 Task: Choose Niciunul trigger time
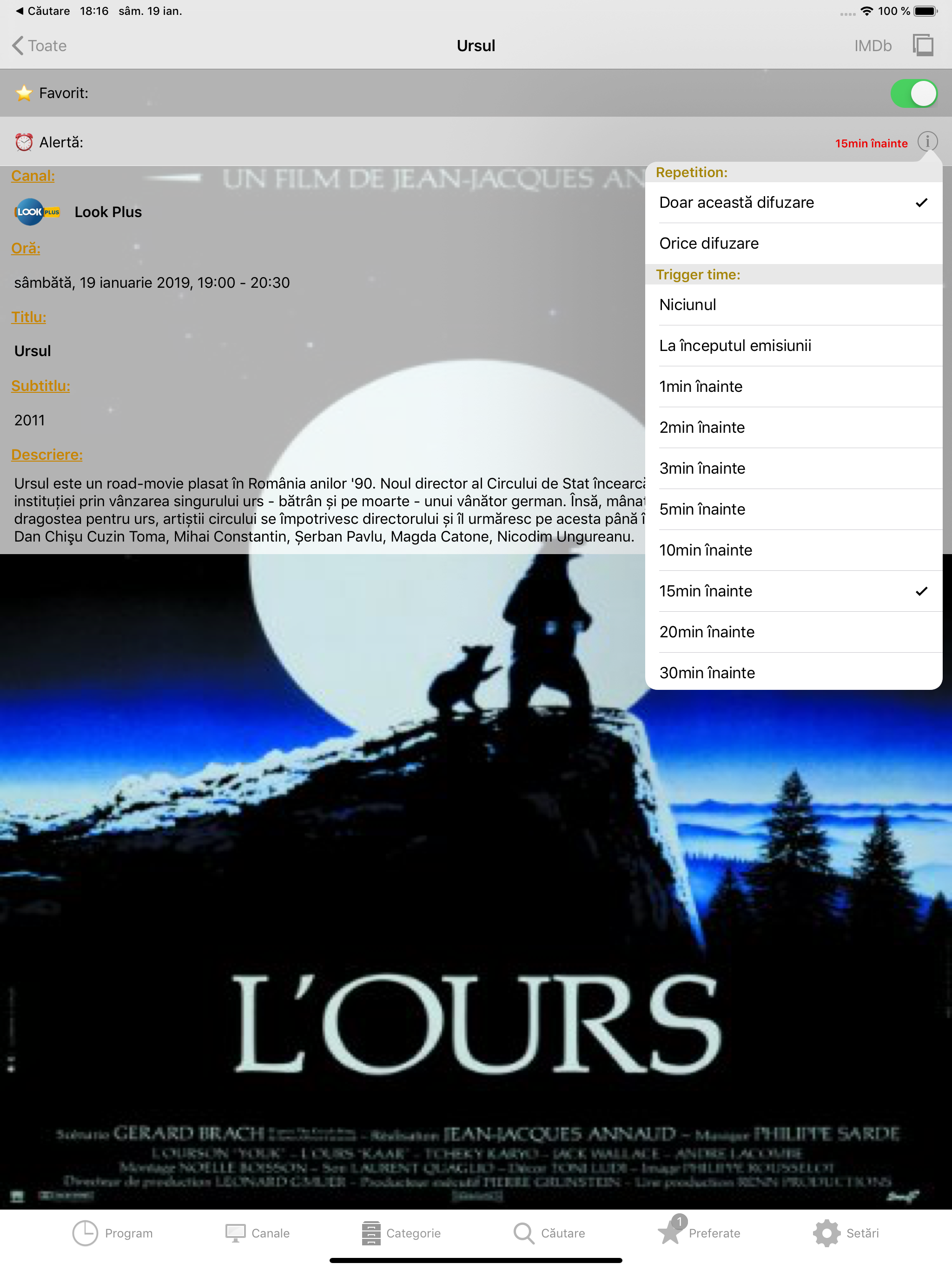pos(793,305)
